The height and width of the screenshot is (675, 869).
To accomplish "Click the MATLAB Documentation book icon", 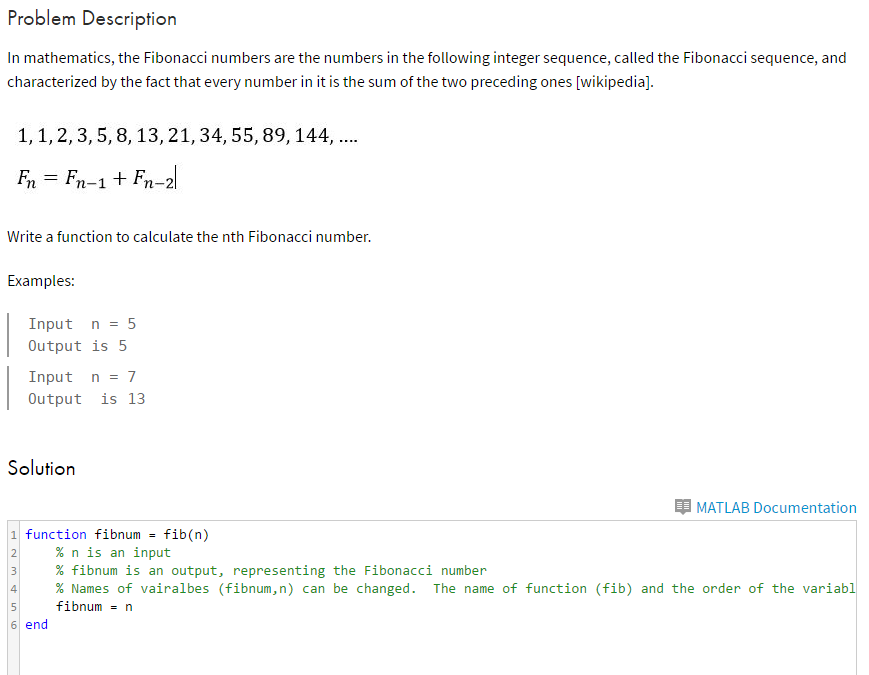I will tap(686, 507).
